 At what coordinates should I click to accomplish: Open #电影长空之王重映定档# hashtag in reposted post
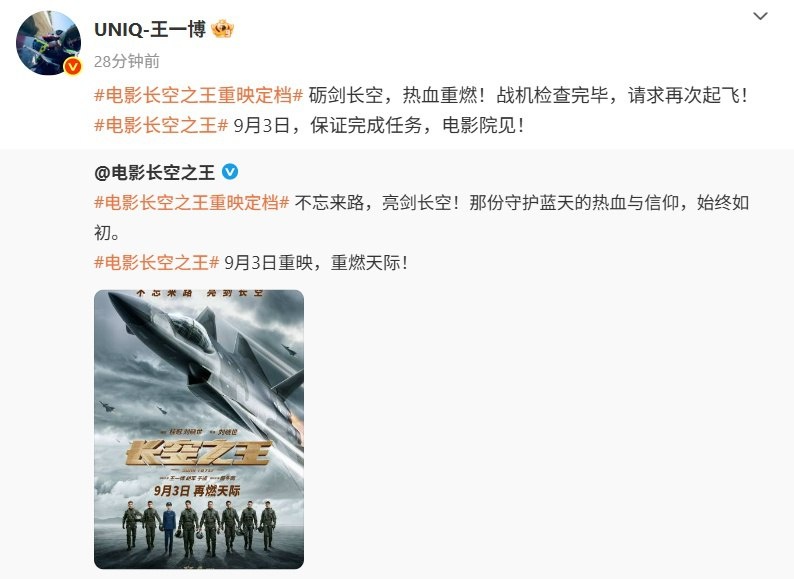191,203
